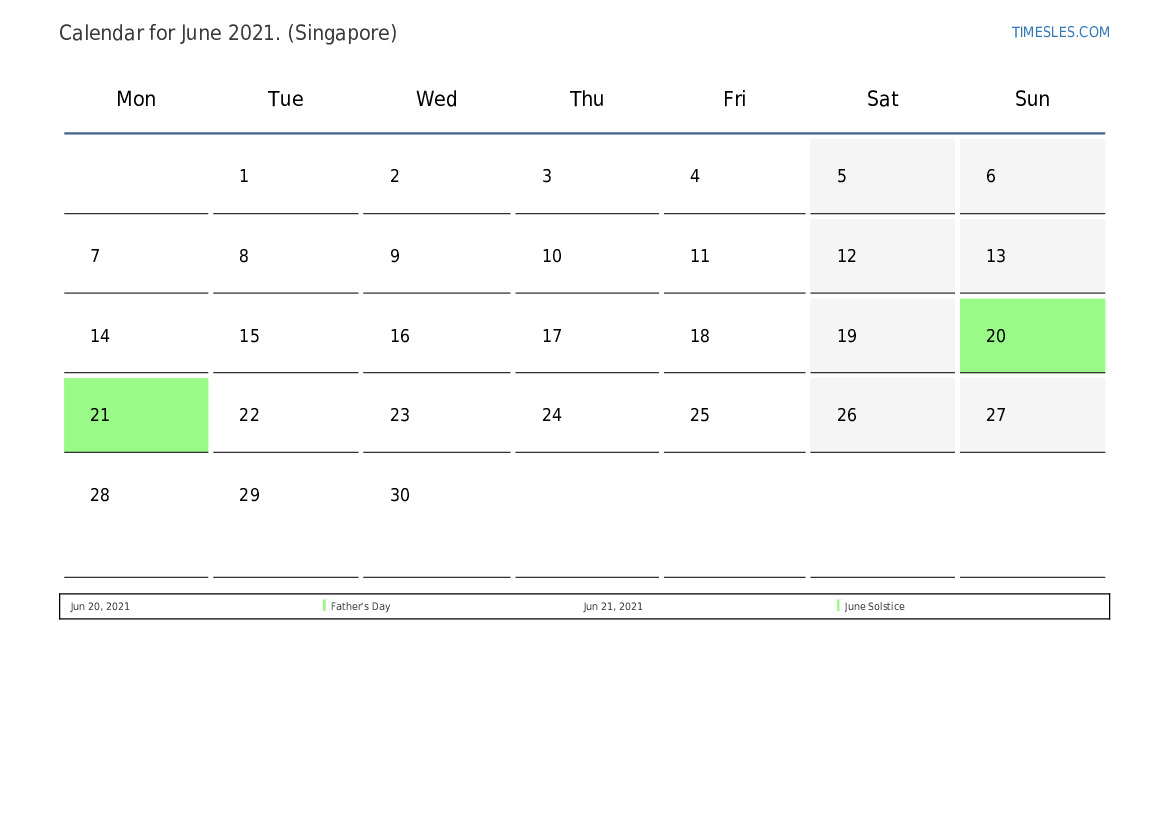Click the Jun 20, 2021 legend date
The width and height of the screenshot is (1169, 827).
(x=100, y=607)
